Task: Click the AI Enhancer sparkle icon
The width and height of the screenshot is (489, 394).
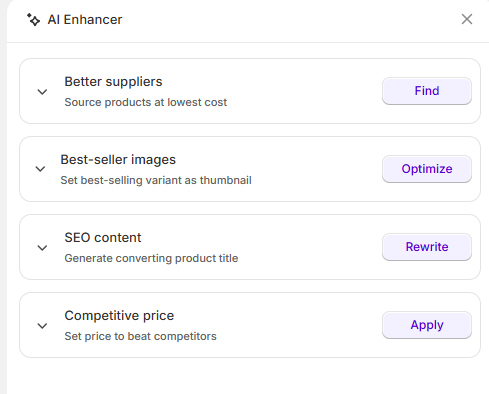Action: click(x=33, y=20)
